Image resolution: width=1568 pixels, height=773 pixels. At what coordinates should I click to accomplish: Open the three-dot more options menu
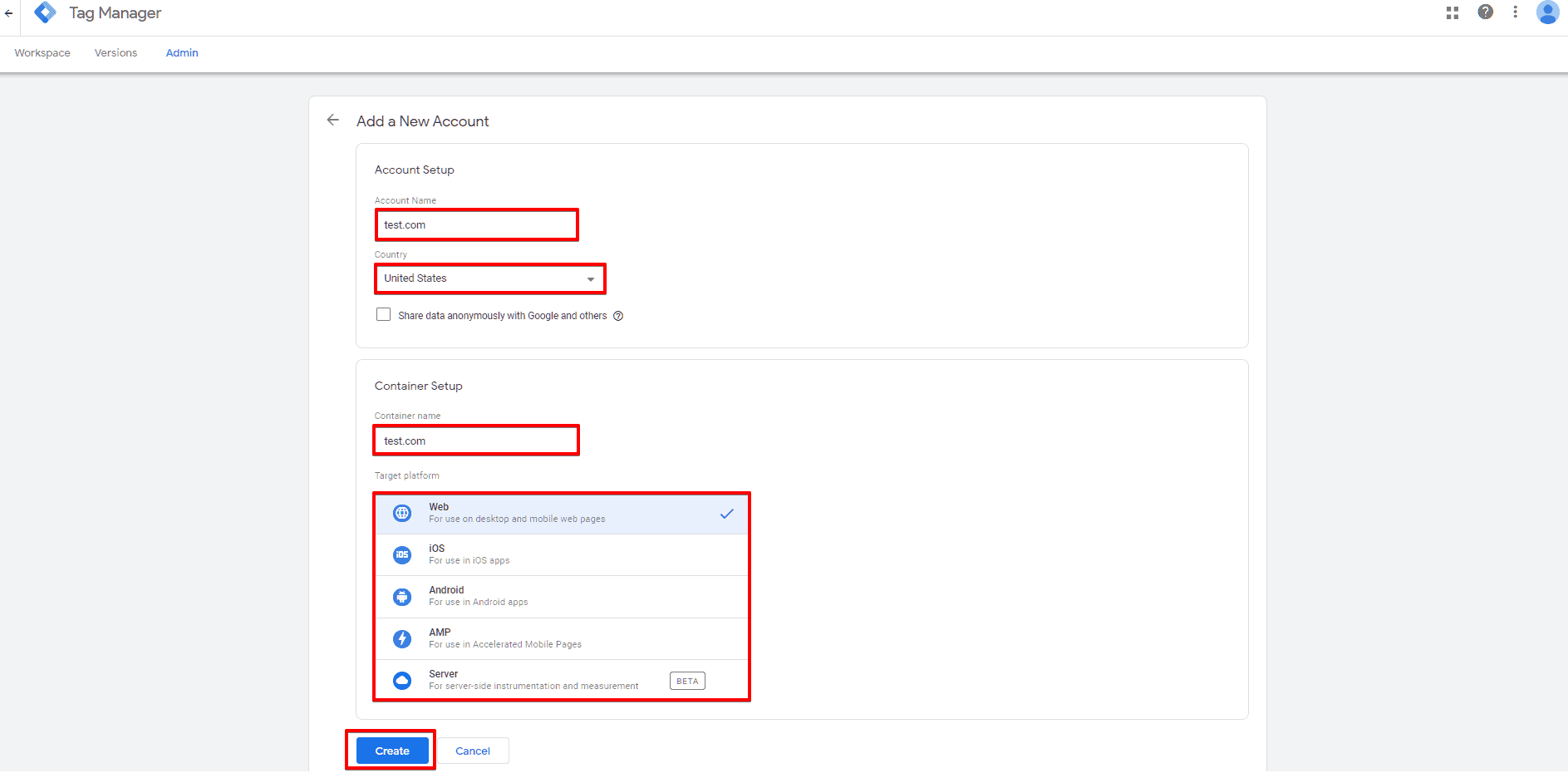point(1516,12)
